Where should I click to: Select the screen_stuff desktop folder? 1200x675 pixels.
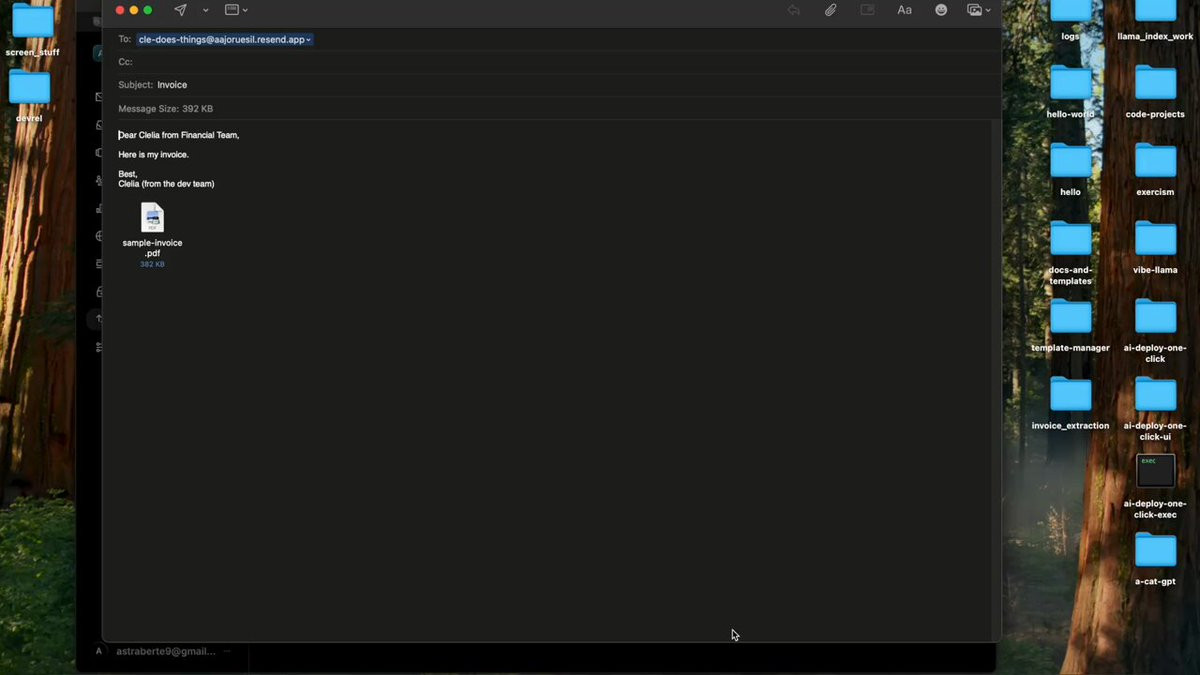[x=32, y=22]
